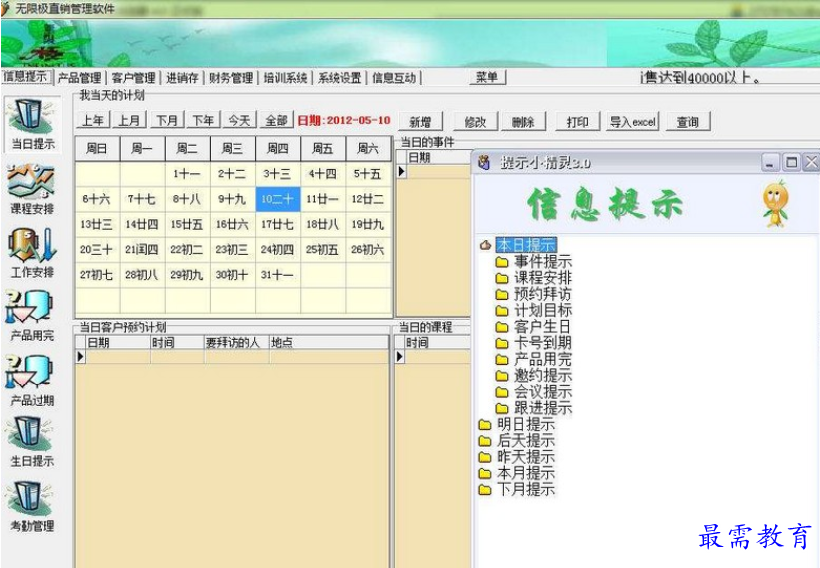Open the 财务管理 menu
The height and width of the screenshot is (568, 820).
pos(231,78)
